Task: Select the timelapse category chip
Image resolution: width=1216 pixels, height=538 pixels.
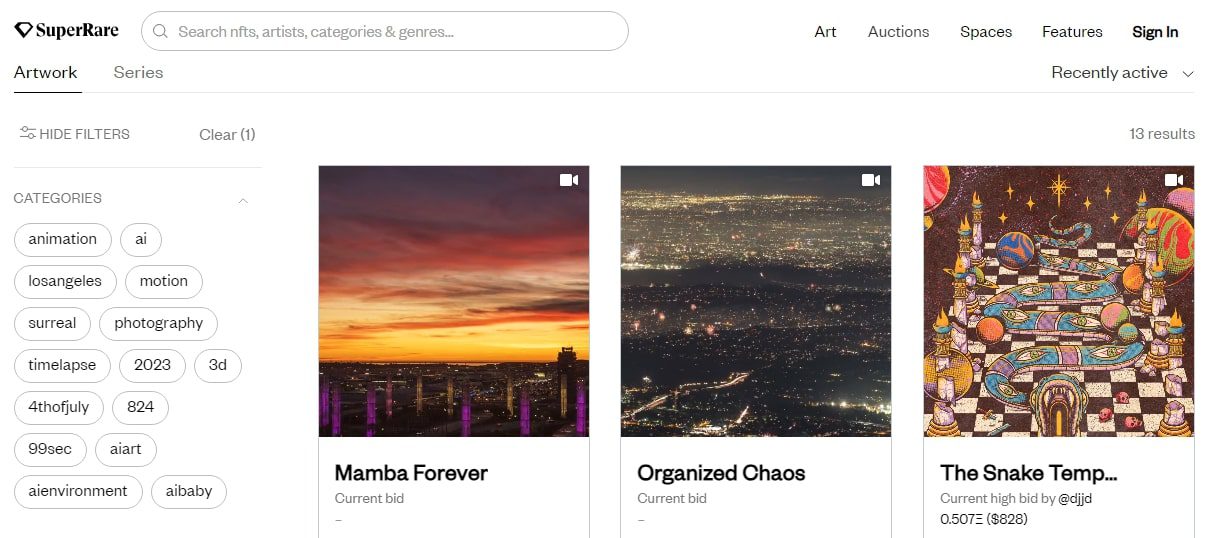Action: [62, 365]
